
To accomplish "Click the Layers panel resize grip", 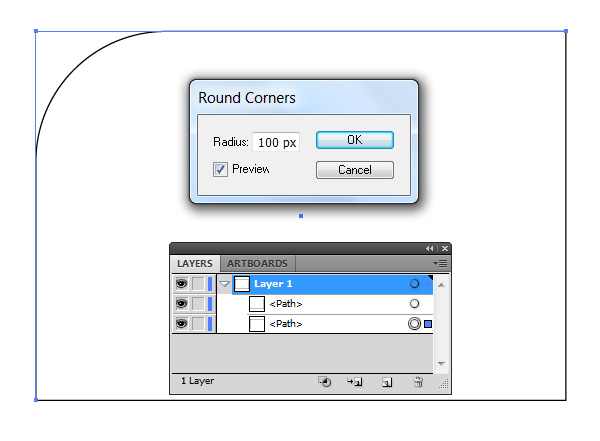I will coord(444,384).
